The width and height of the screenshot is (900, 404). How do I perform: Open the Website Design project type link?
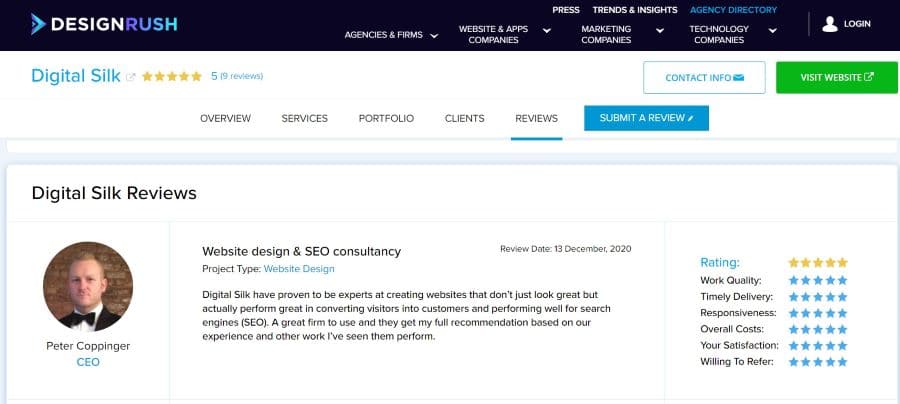[299, 269]
